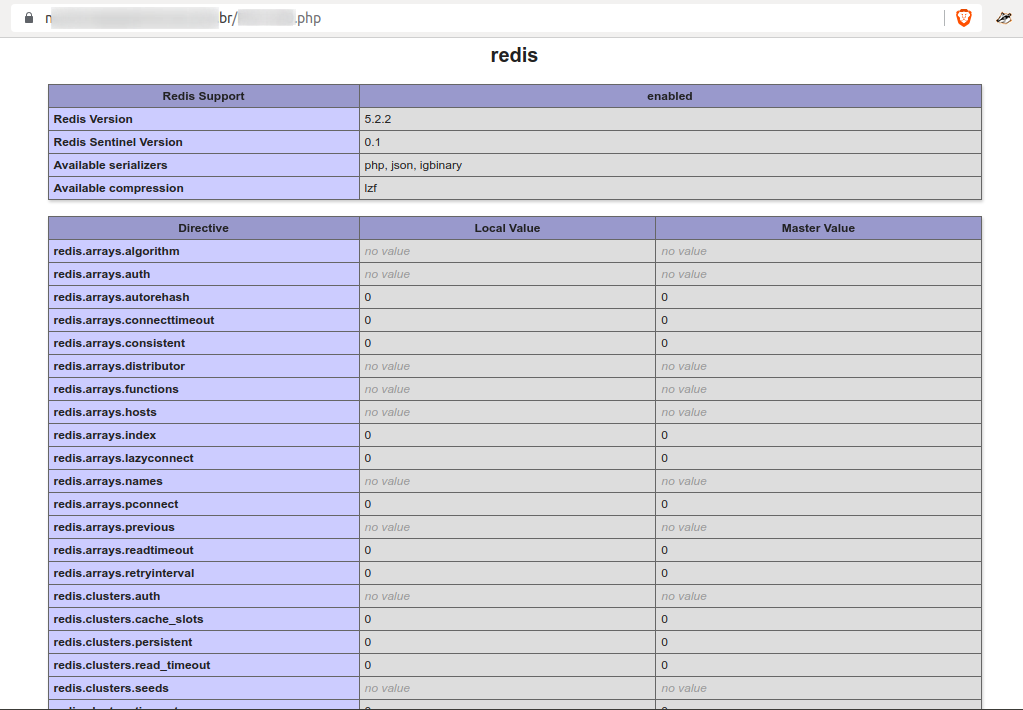This screenshot has width=1023, height=710.
Task: Click master value 0 of redis.arrays.pconnect
Action: [664, 504]
